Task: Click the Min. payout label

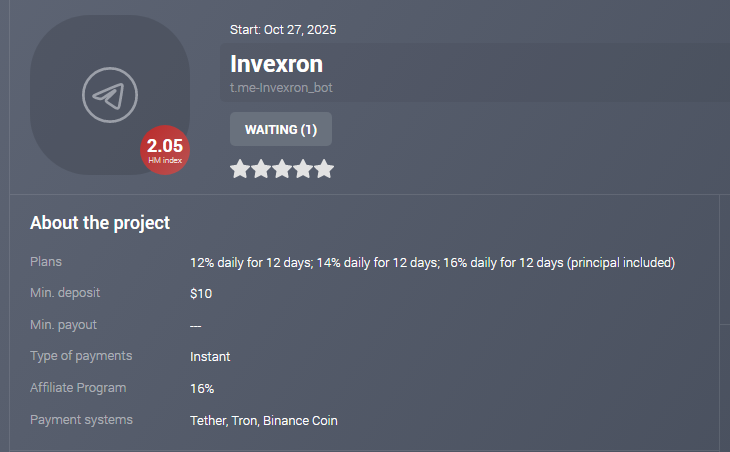Action: tap(63, 325)
